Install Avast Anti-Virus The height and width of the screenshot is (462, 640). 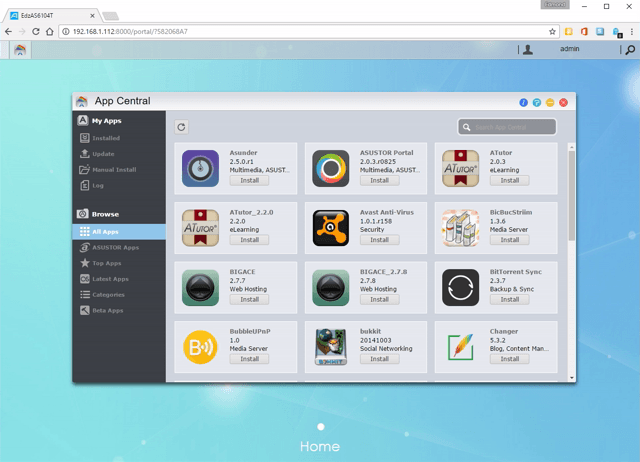point(380,240)
